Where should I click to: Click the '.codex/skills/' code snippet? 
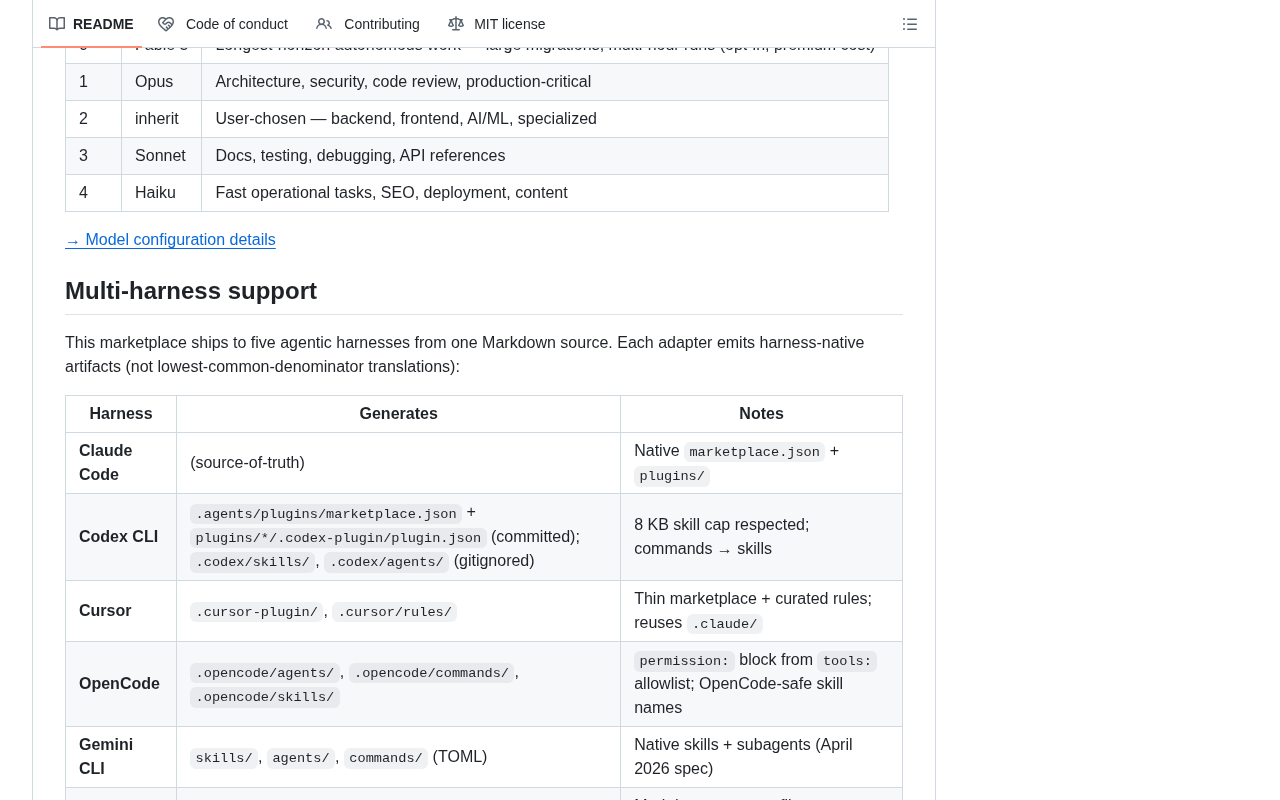[x=253, y=562]
